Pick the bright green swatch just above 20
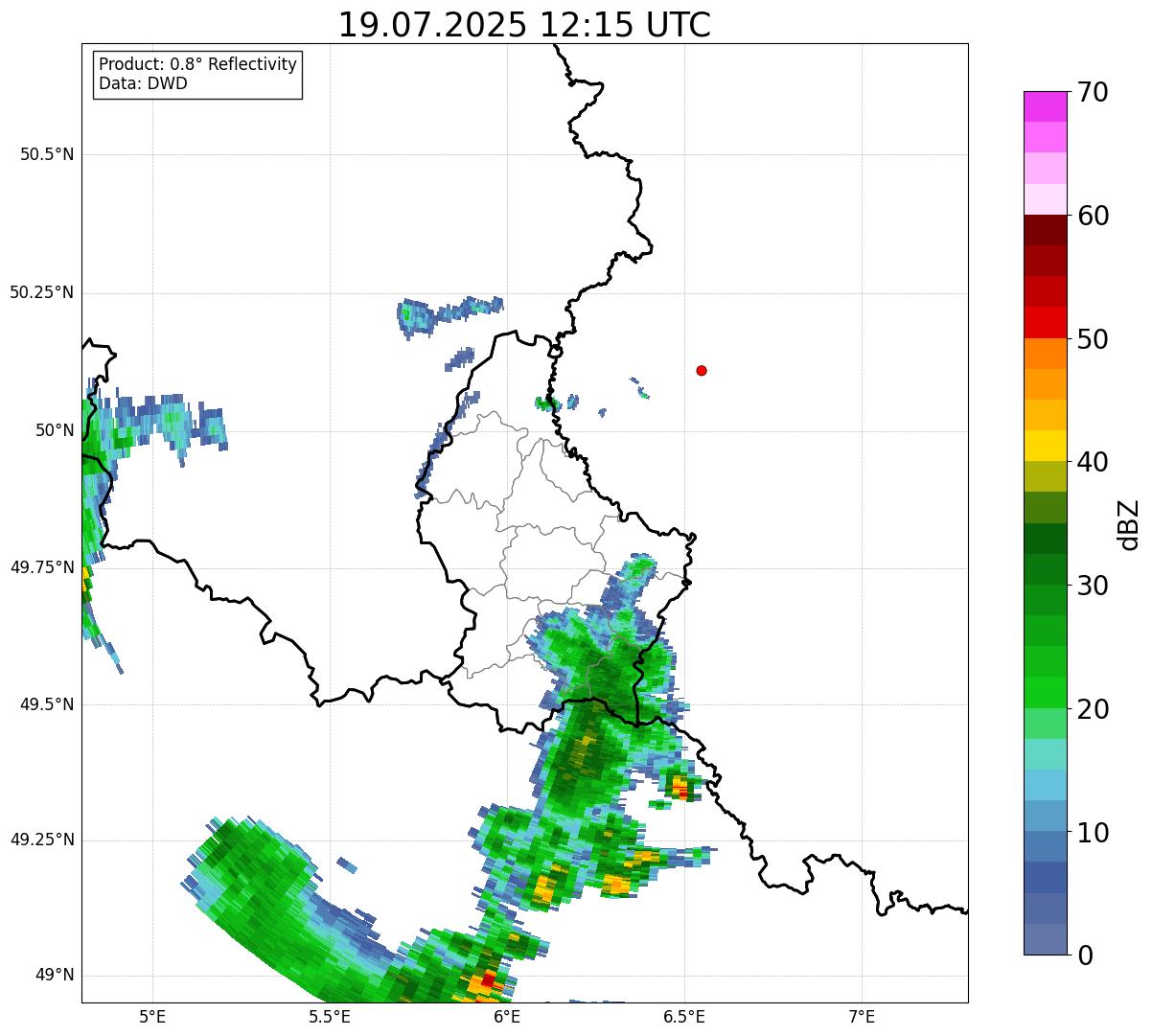This screenshot has height=1036, width=1152. [x=1046, y=693]
